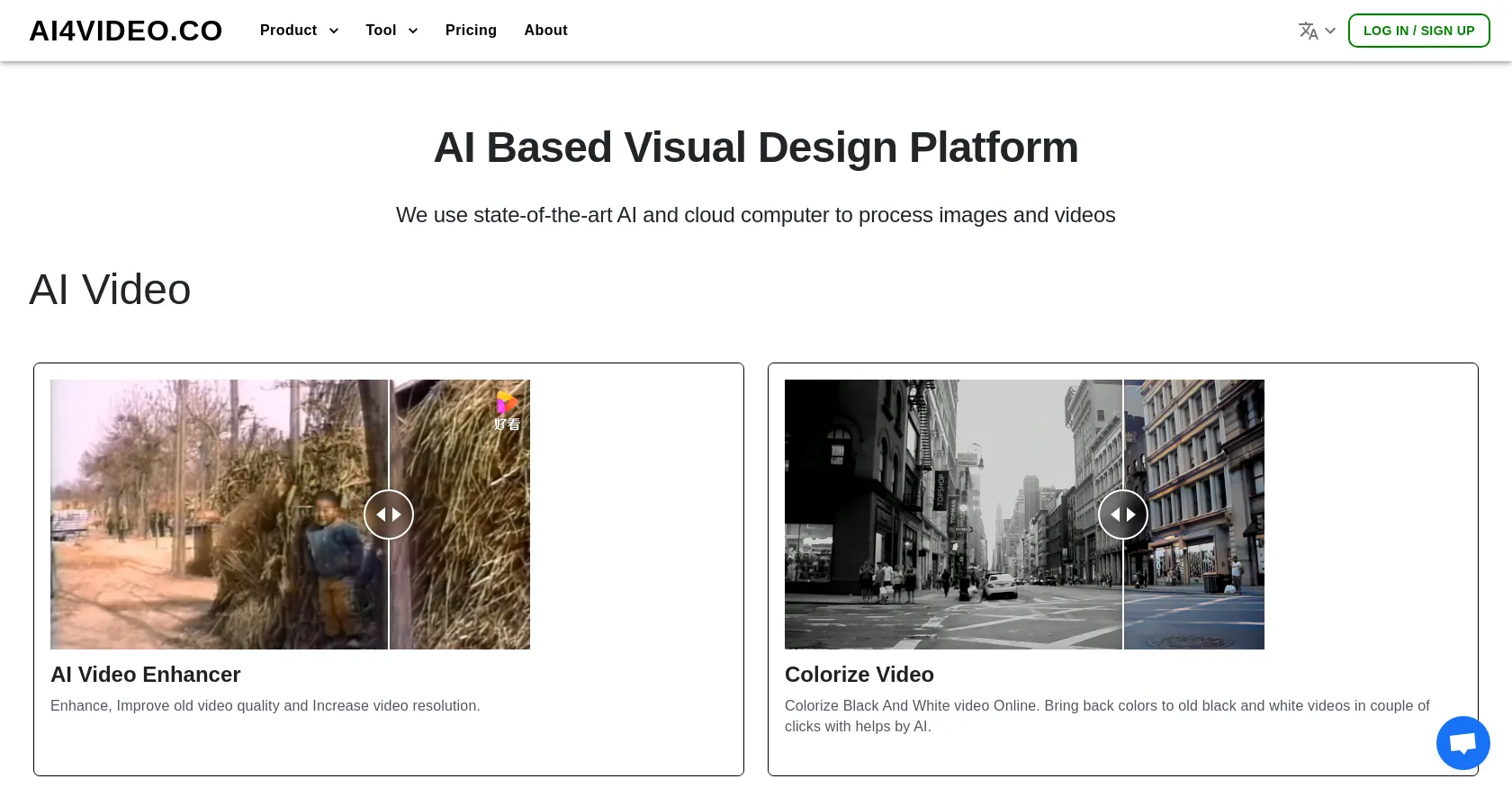Open the Tool menu
Image resolution: width=1512 pixels, height=788 pixels.
pos(381,31)
